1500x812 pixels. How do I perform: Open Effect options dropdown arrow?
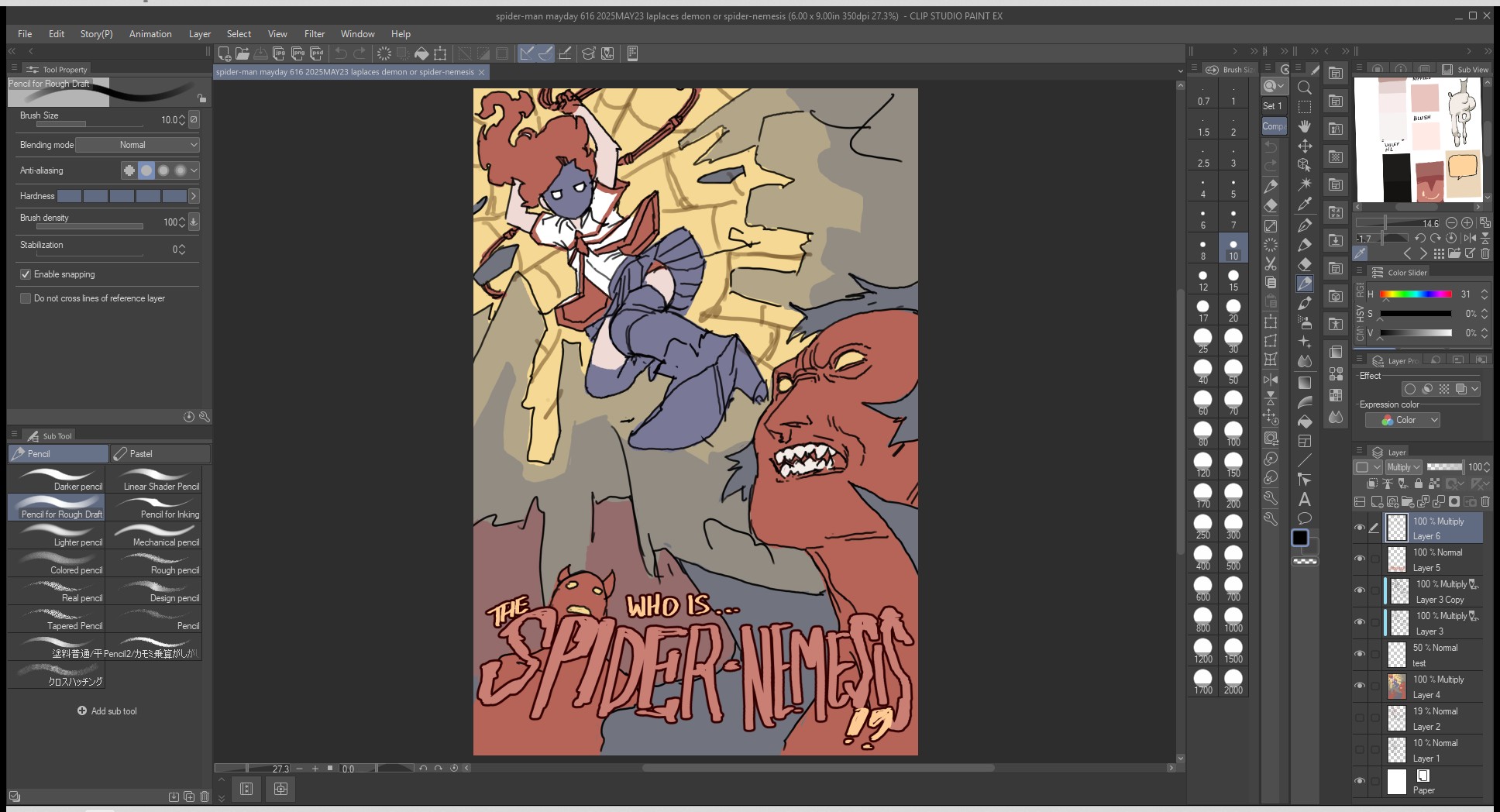[x=1474, y=389]
